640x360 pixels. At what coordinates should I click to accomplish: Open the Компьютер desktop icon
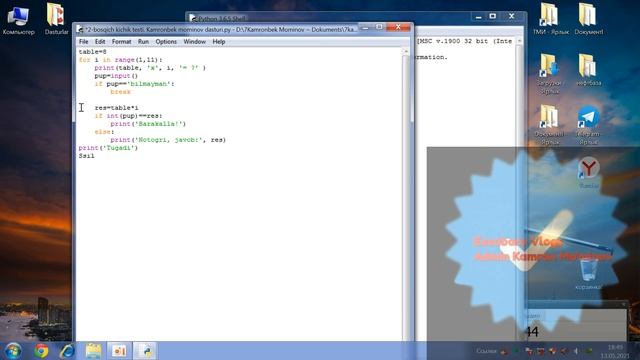(x=18, y=20)
